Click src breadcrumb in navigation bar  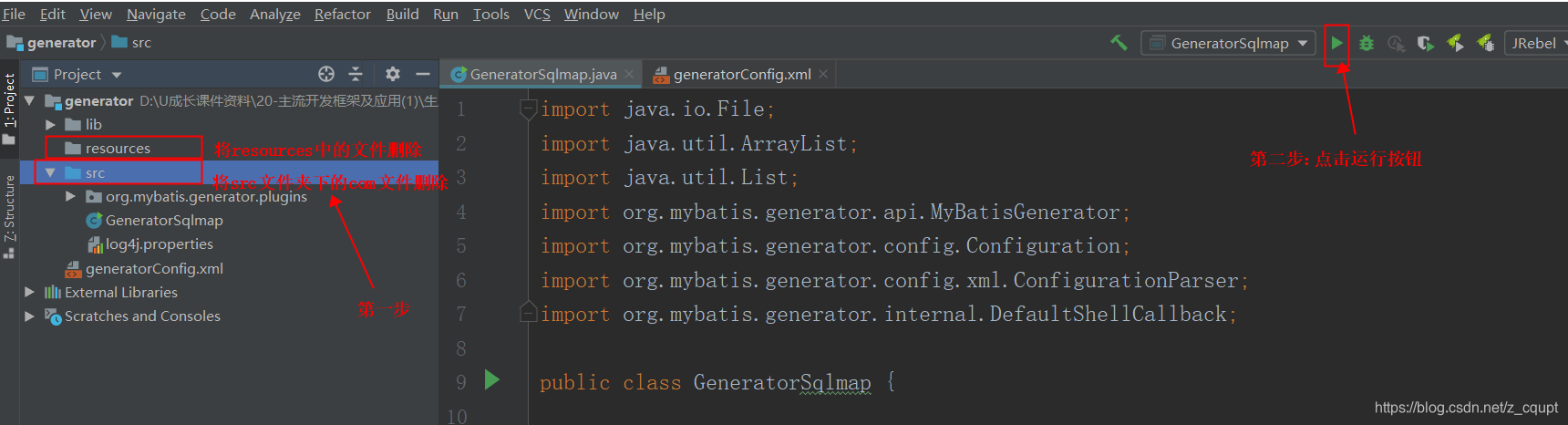(131, 43)
